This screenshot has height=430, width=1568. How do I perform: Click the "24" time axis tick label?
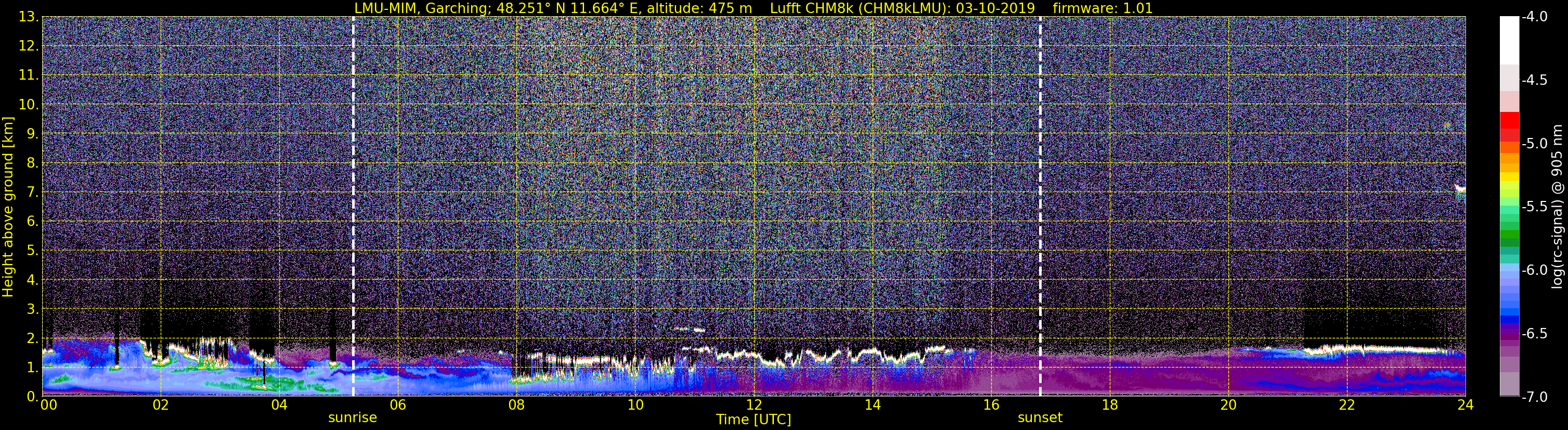1465,405
